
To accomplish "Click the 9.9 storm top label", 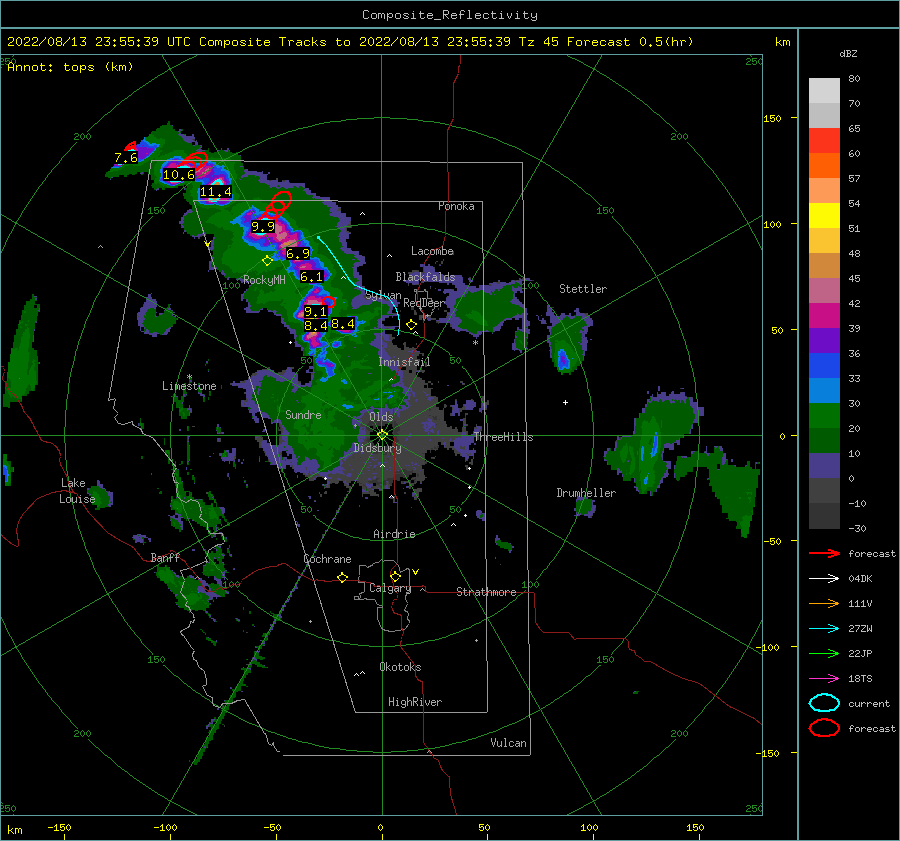I will [263, 227].
